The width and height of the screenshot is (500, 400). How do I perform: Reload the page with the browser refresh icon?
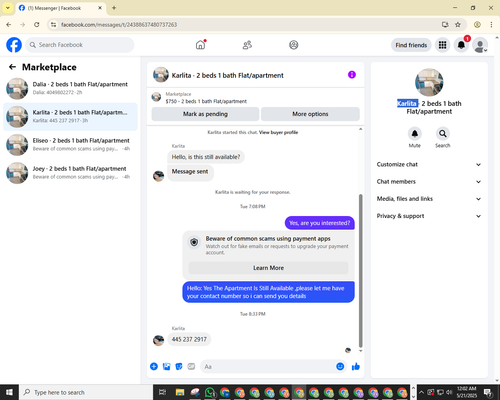pos(37,25)
